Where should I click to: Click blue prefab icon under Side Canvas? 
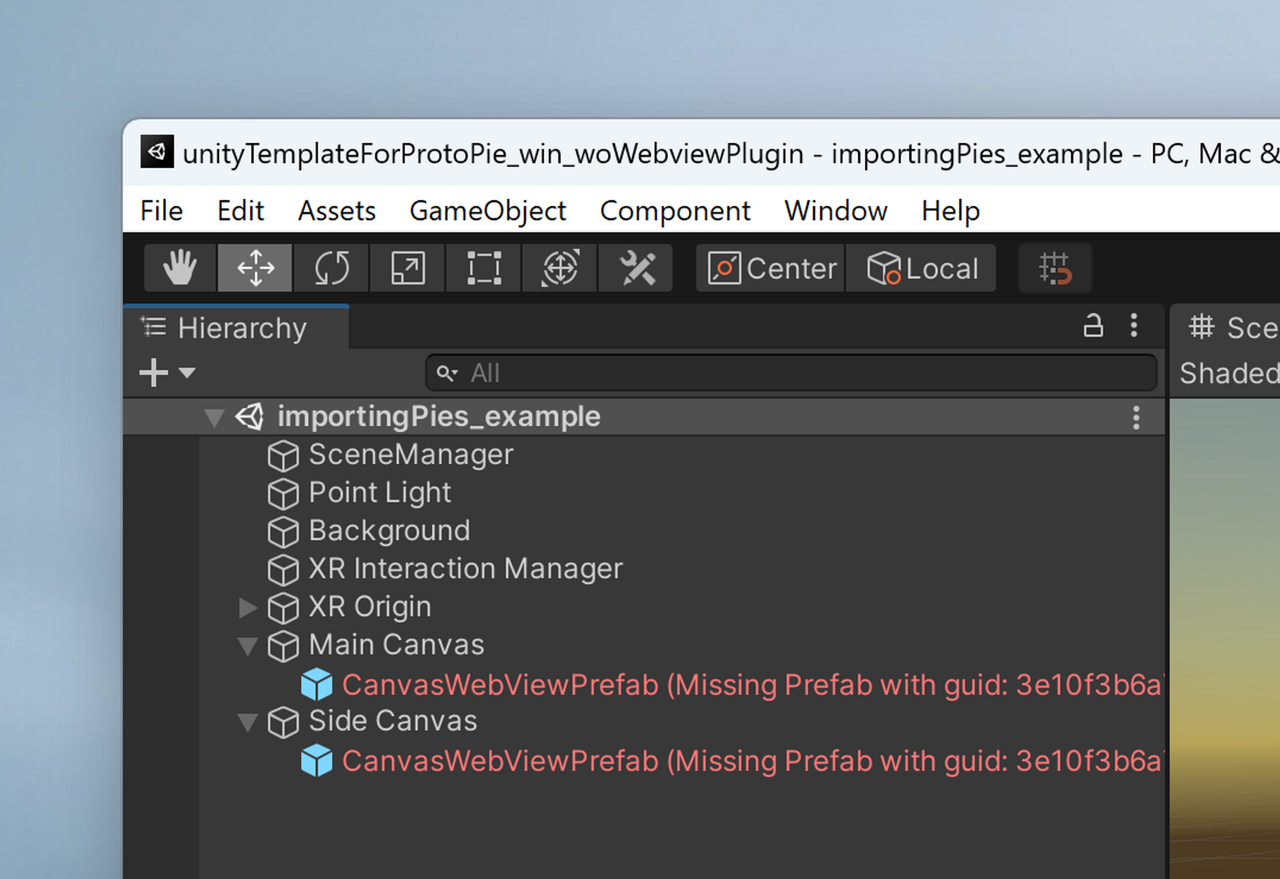click(317, 761)
